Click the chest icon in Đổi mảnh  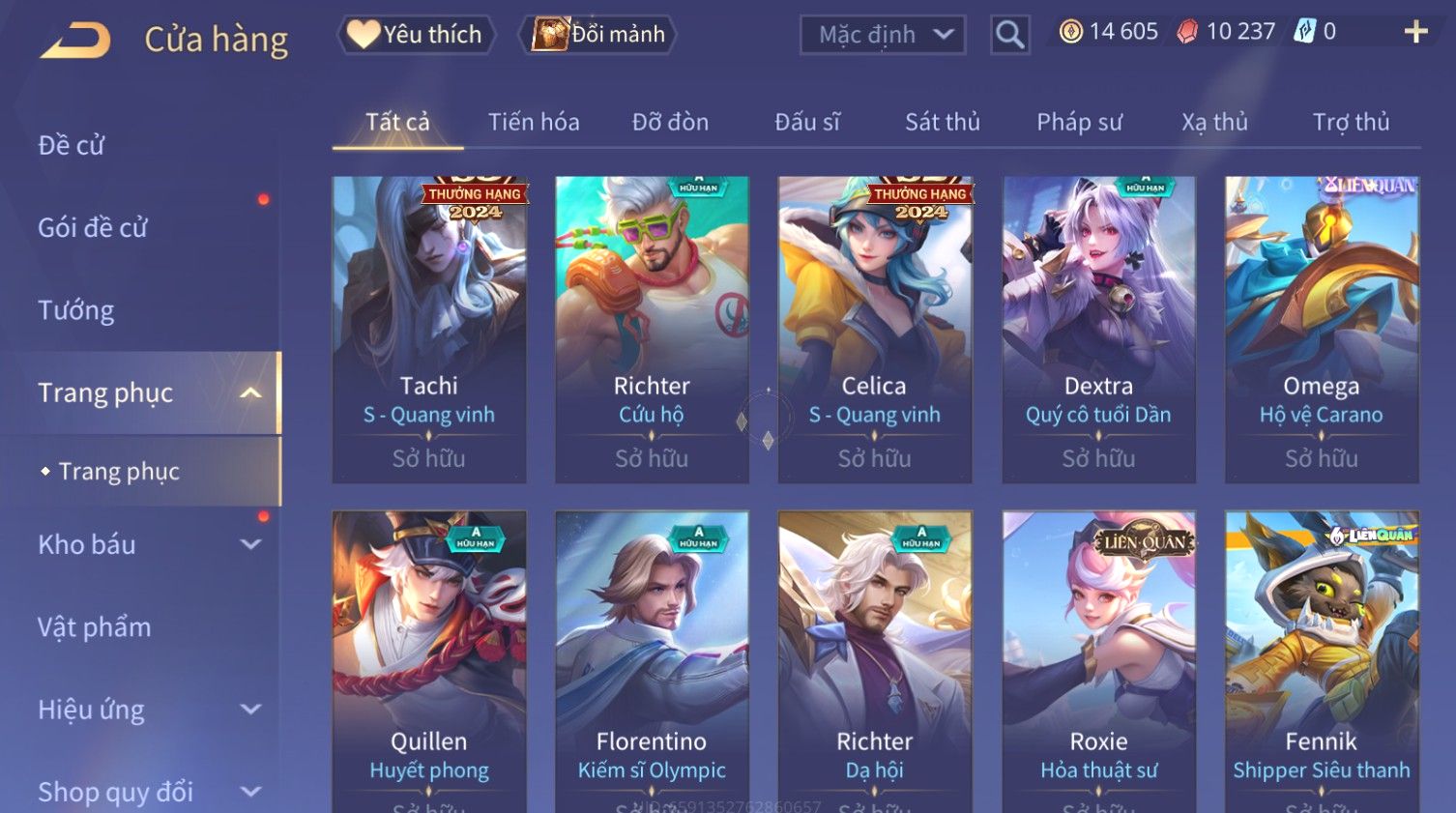(x=550, y=34)
